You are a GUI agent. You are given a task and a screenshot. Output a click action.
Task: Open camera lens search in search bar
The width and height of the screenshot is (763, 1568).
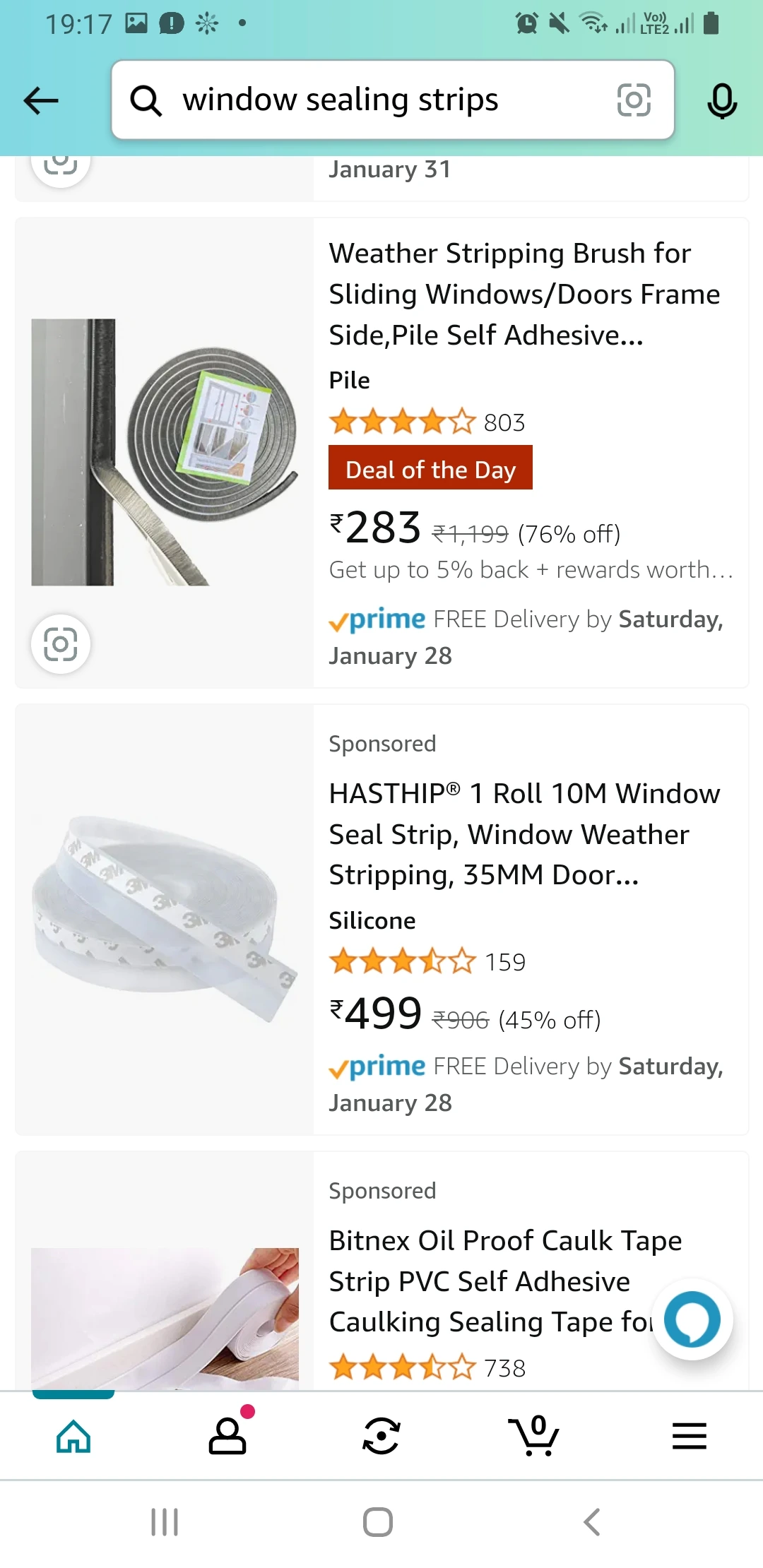tap(634, 100)
